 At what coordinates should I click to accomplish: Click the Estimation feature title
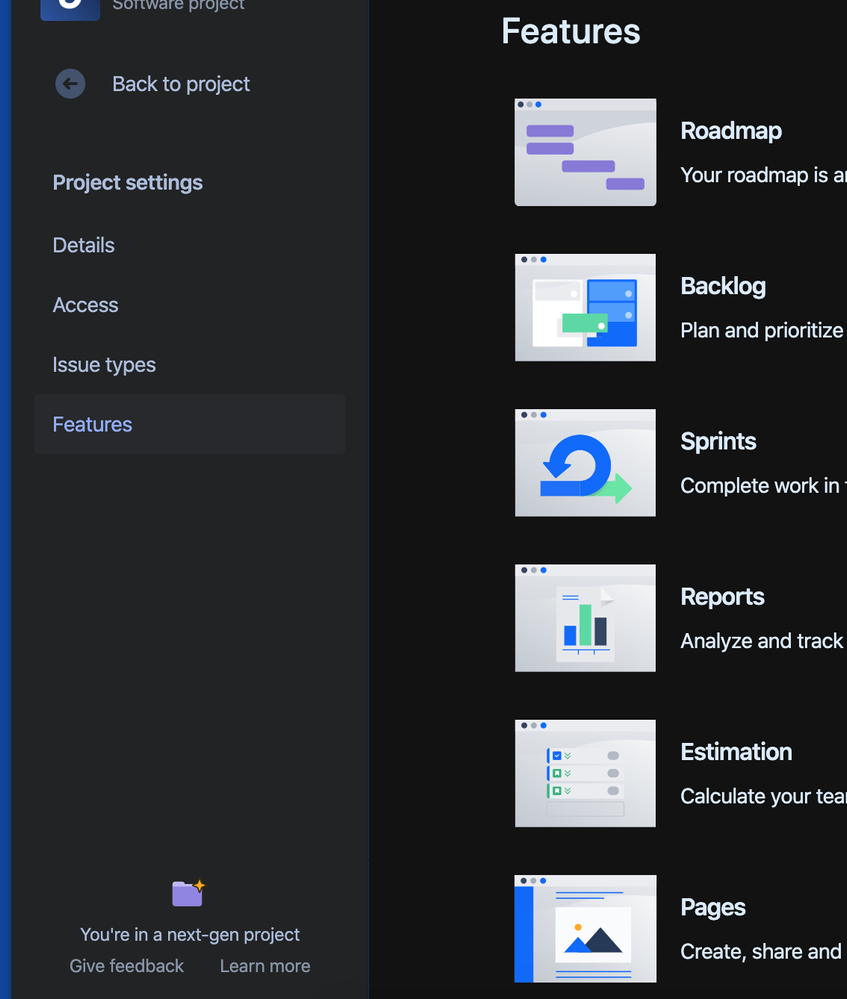coord(736,752)
